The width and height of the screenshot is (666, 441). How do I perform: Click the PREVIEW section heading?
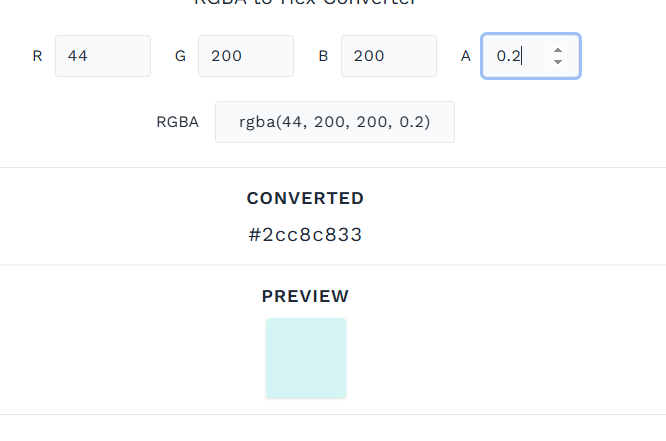pos(305,296)
